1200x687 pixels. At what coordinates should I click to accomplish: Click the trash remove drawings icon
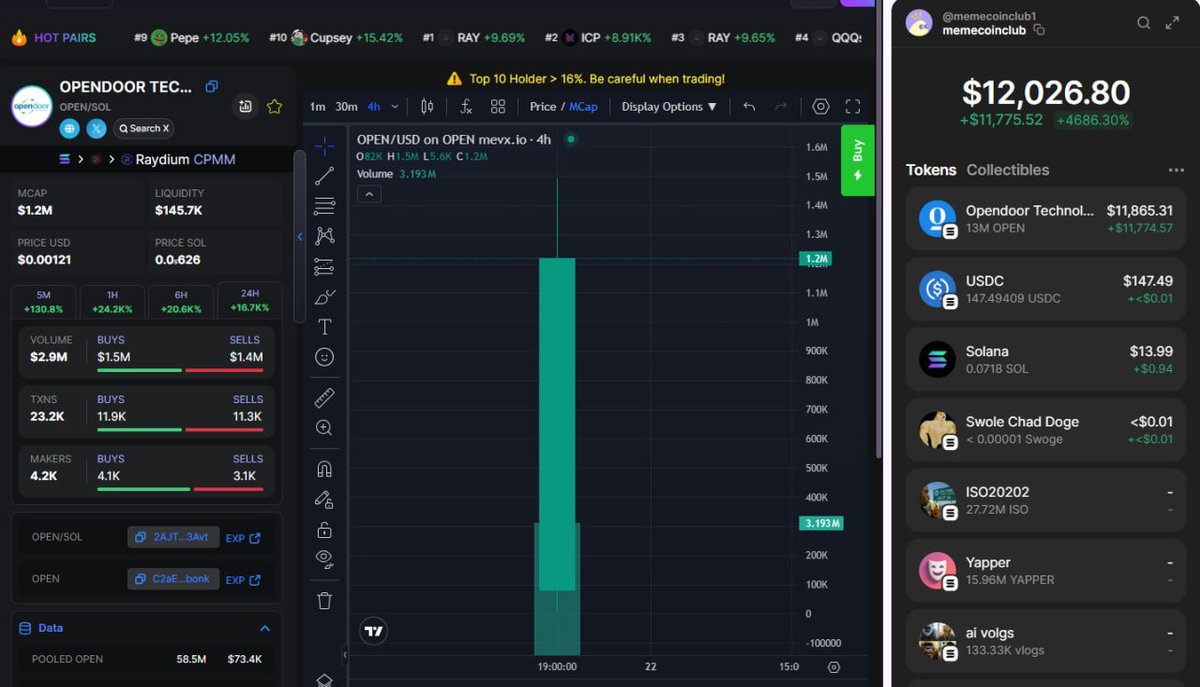[x=324, y=601]
